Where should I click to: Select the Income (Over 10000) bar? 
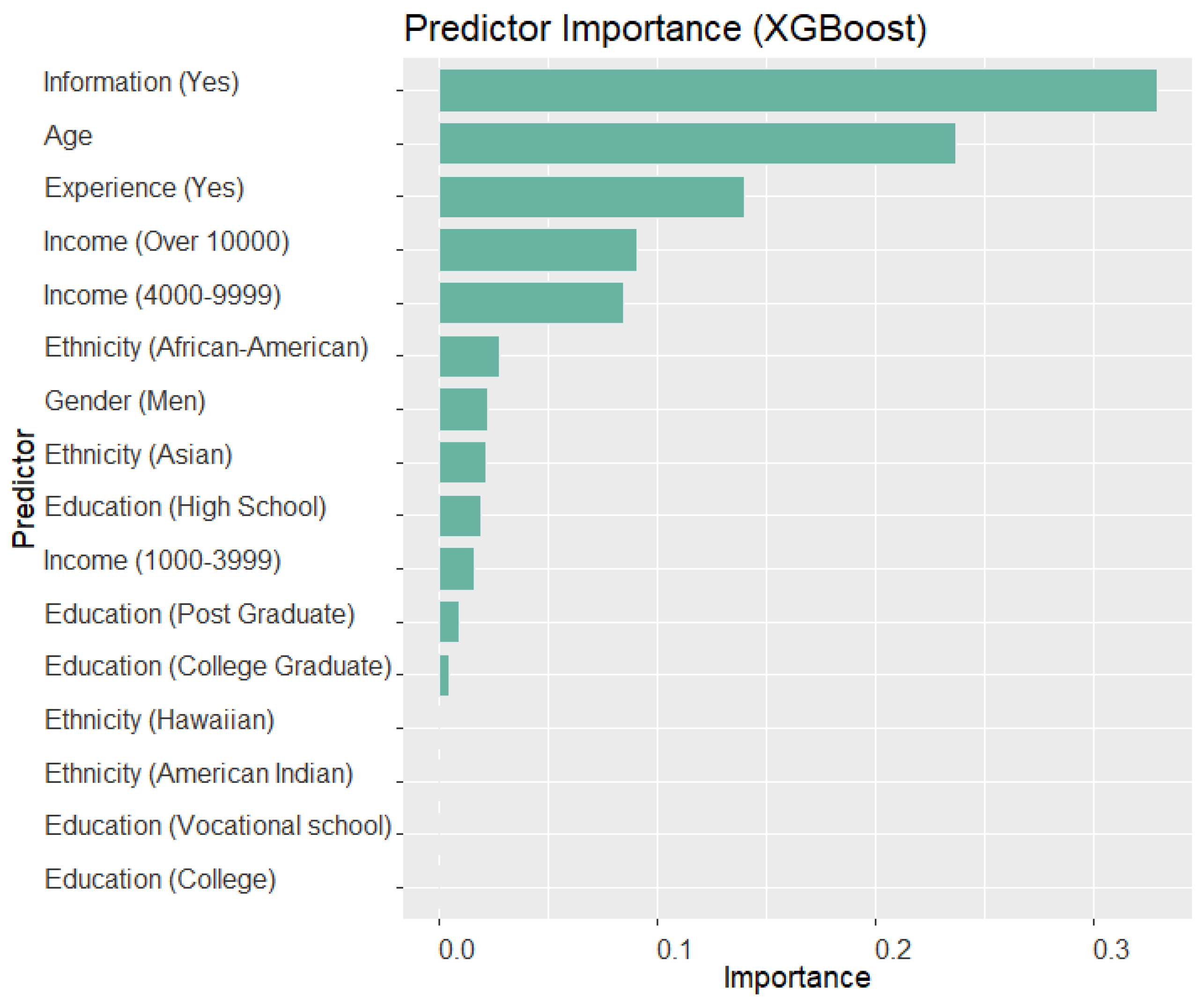(538, 250)
